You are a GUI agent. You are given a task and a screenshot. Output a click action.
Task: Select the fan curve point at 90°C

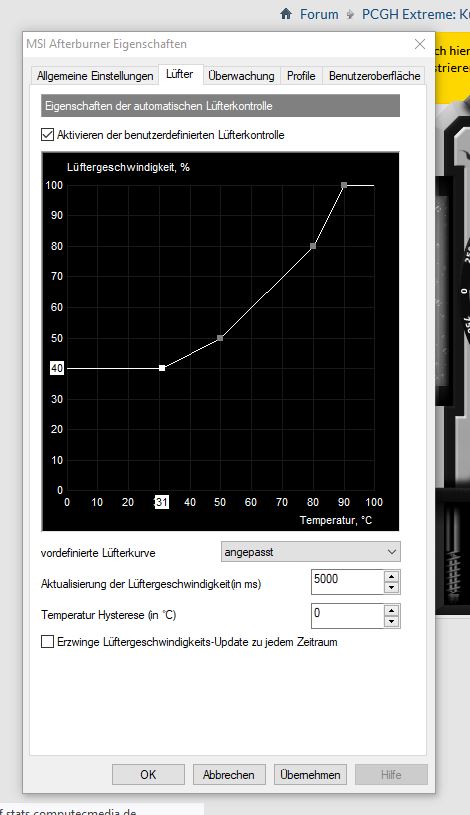pos(344,185)
